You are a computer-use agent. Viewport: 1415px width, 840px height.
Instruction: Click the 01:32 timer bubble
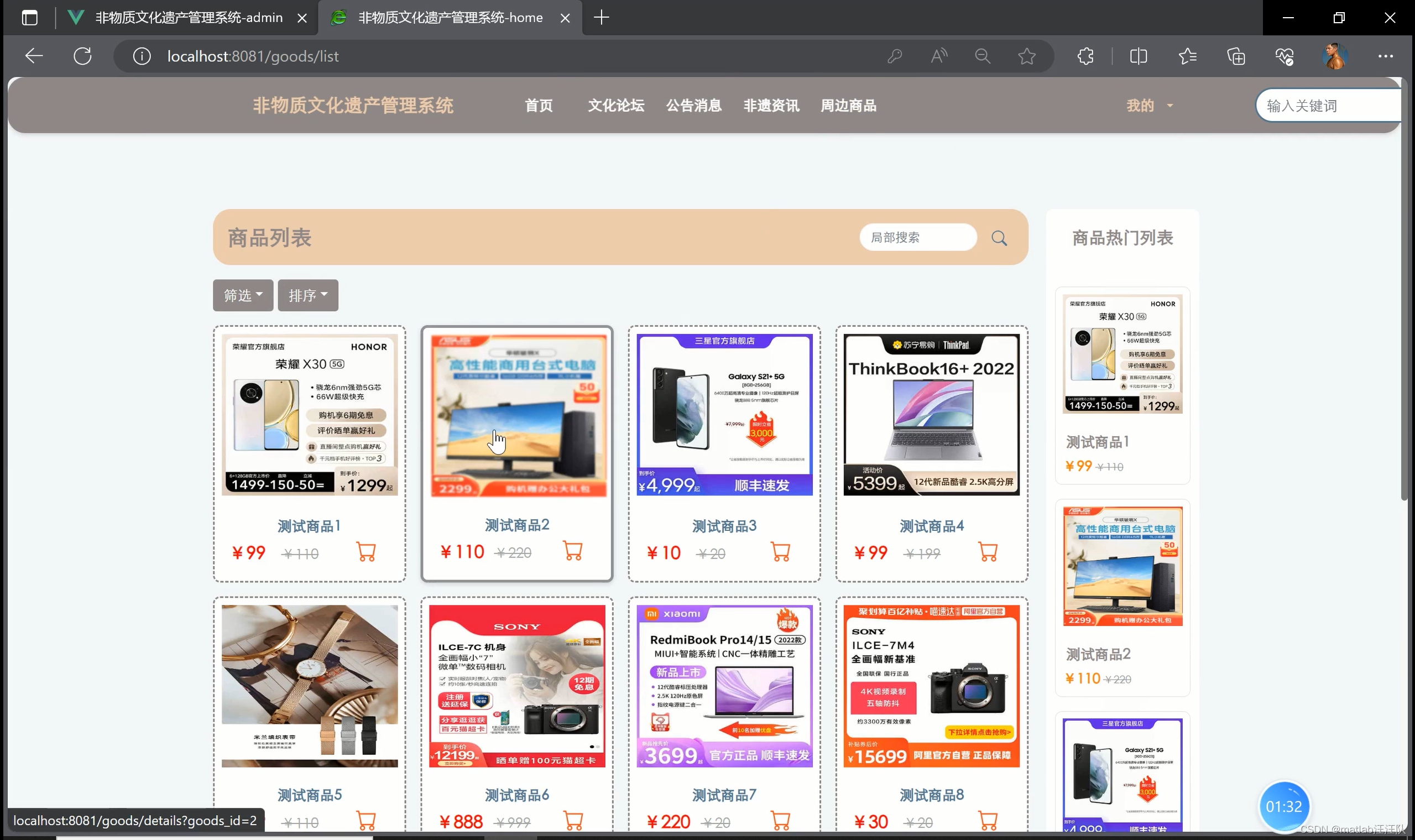pyautogui.click(x=1284, y=807)
